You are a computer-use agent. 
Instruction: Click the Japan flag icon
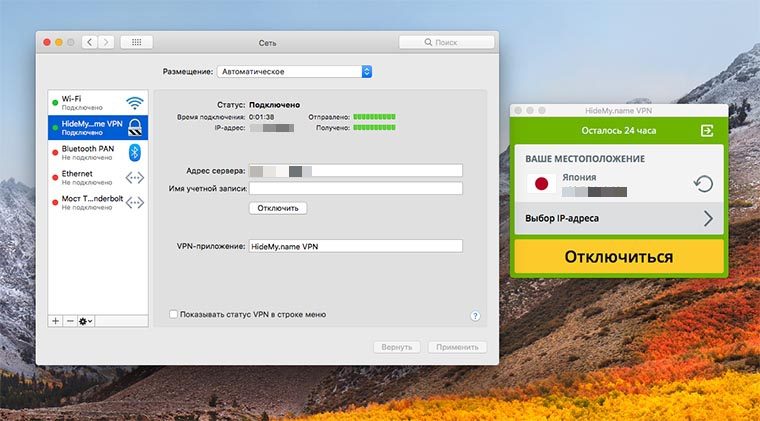[x=541, y=184]
